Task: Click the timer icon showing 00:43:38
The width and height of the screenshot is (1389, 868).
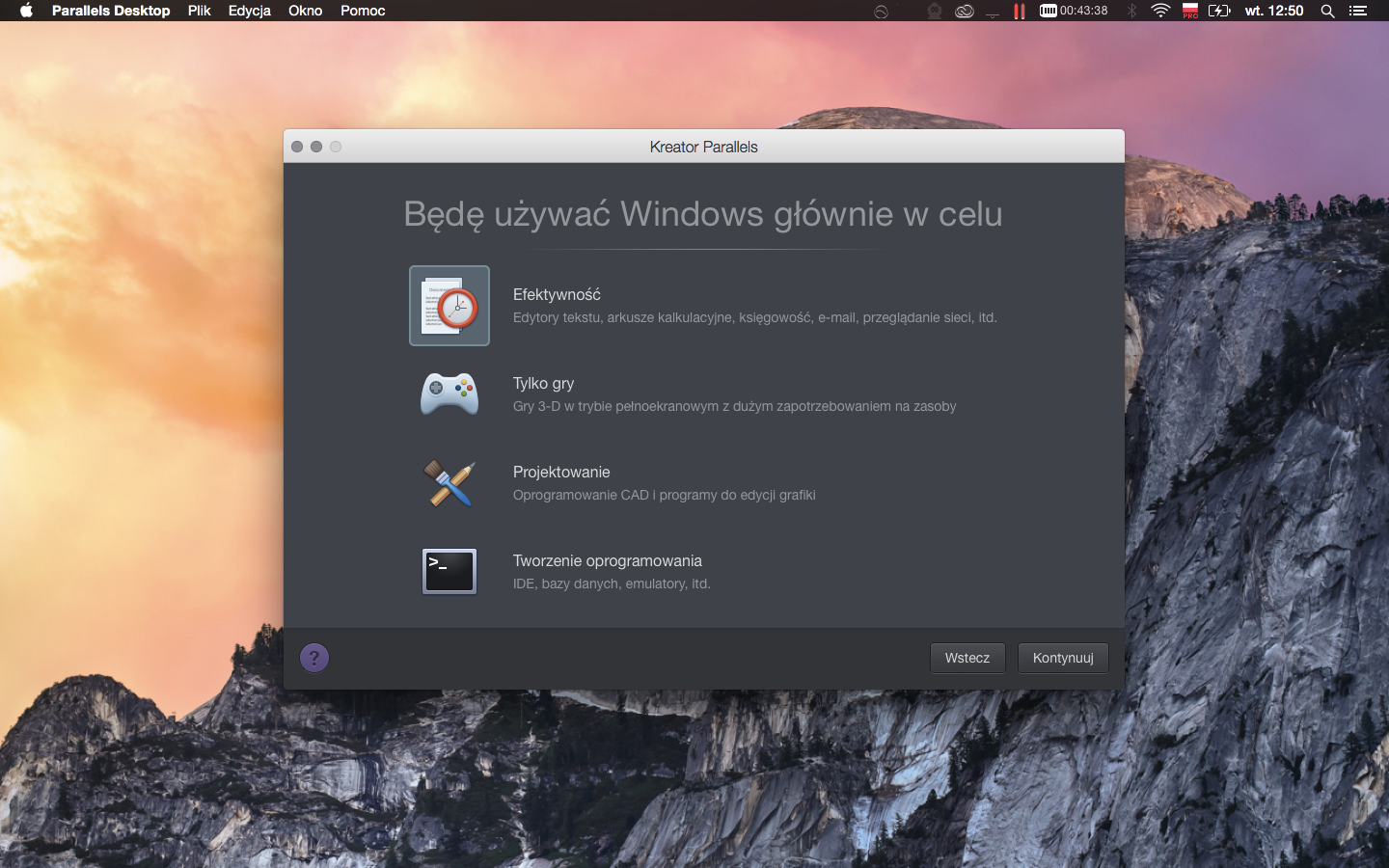Action: coord(1074,11)
